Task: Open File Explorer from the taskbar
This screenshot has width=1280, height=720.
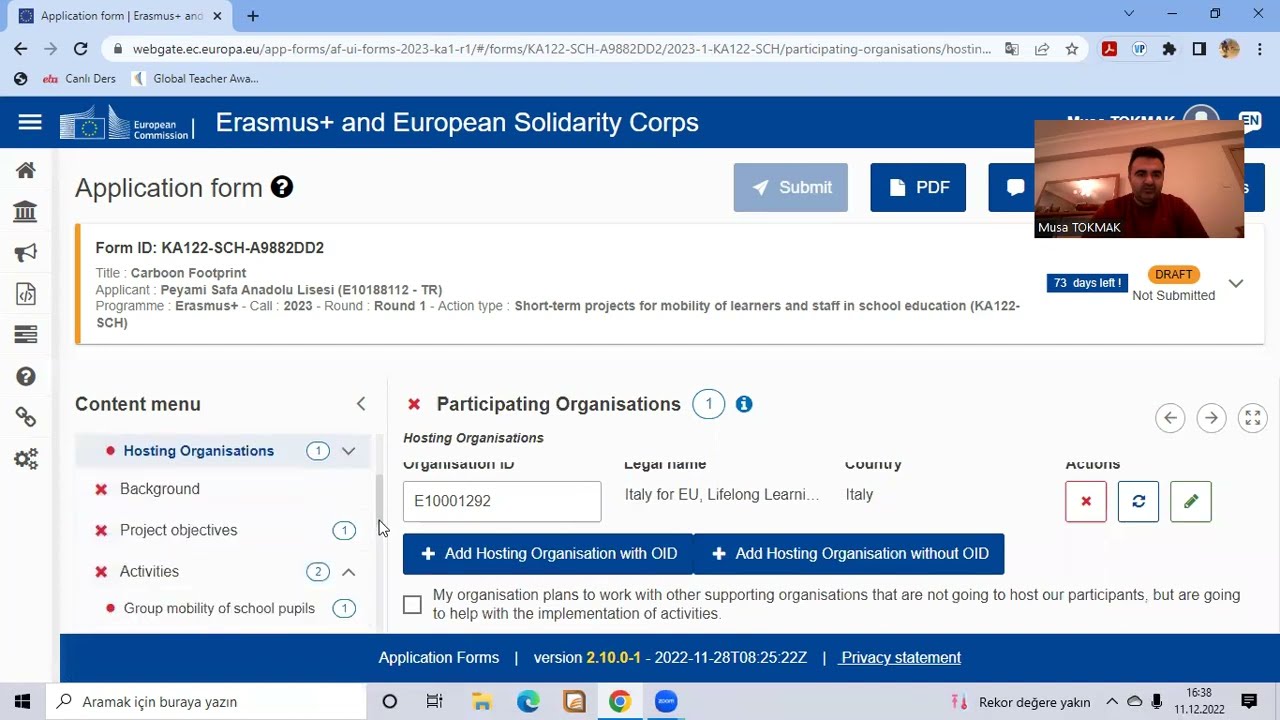Action: [481, 701]
